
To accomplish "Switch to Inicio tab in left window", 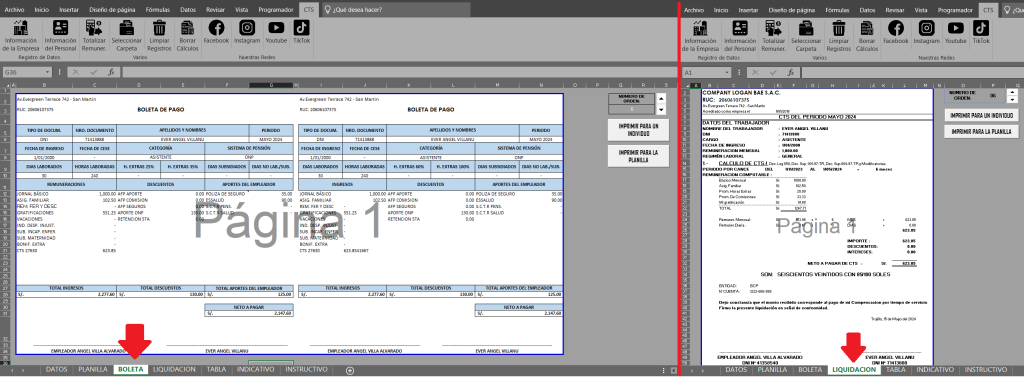I will point(41,10).
